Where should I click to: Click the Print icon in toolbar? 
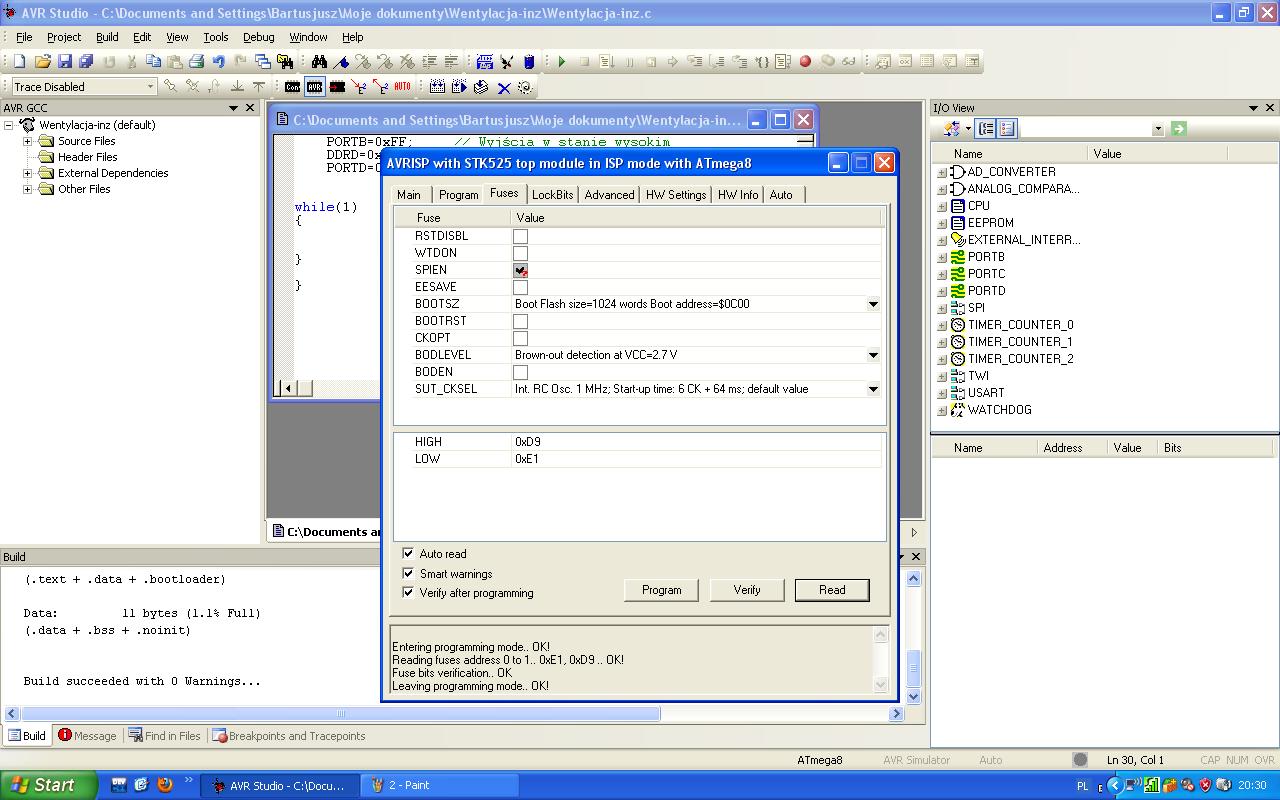click(x=197, y=61)
